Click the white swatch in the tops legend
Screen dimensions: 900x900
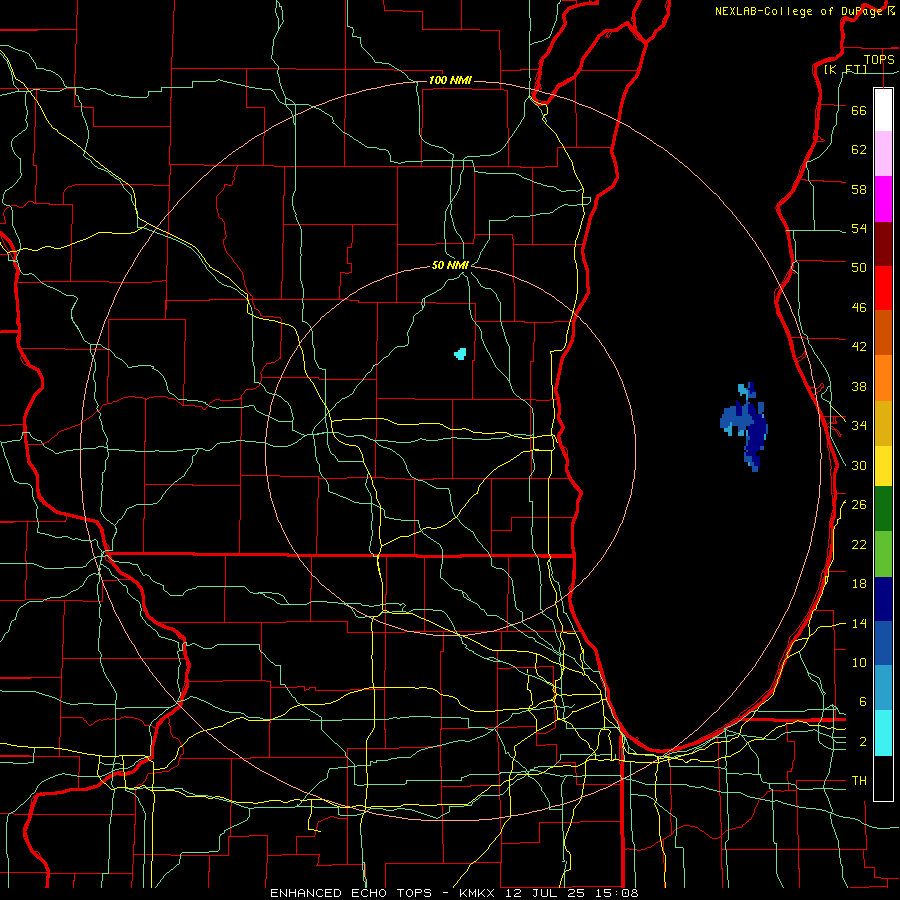[x=883, y=110]
